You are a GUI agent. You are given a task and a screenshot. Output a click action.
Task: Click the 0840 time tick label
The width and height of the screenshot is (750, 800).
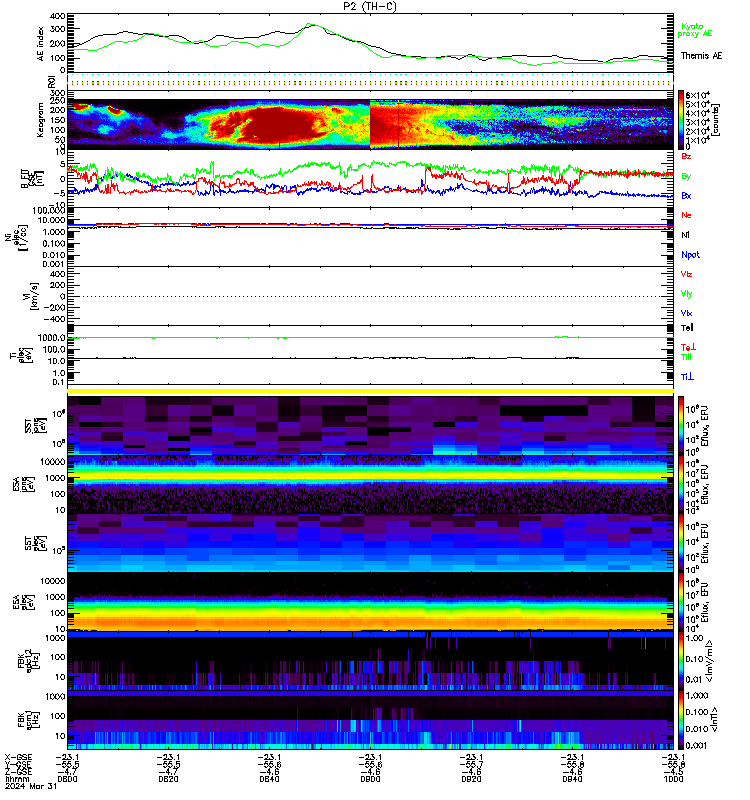point(269,779)
